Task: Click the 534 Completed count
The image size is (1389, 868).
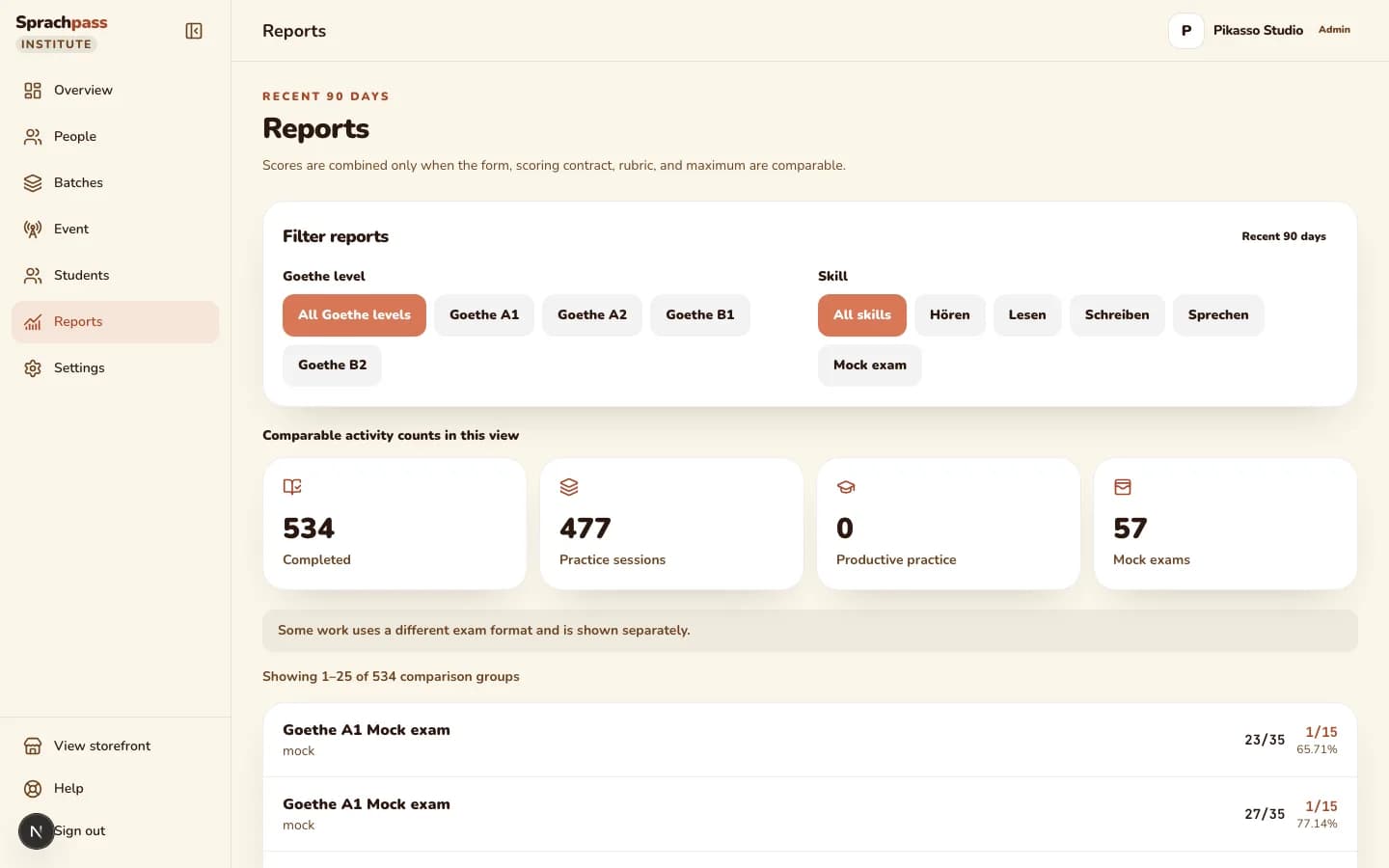Action: pos(309,529)
